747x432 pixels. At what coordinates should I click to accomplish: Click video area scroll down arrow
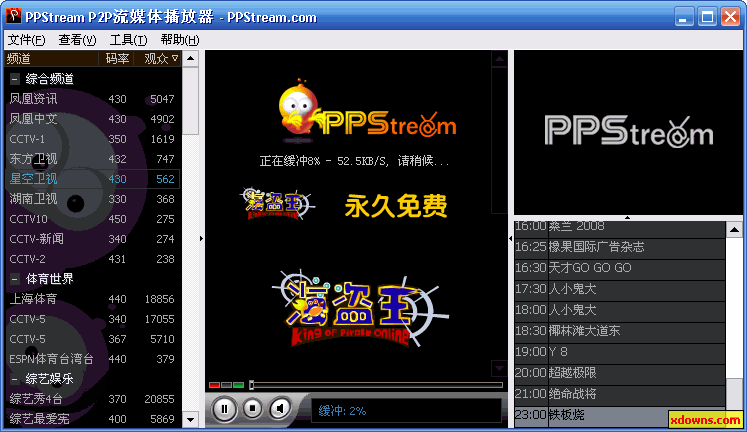(x=499, y=368)
